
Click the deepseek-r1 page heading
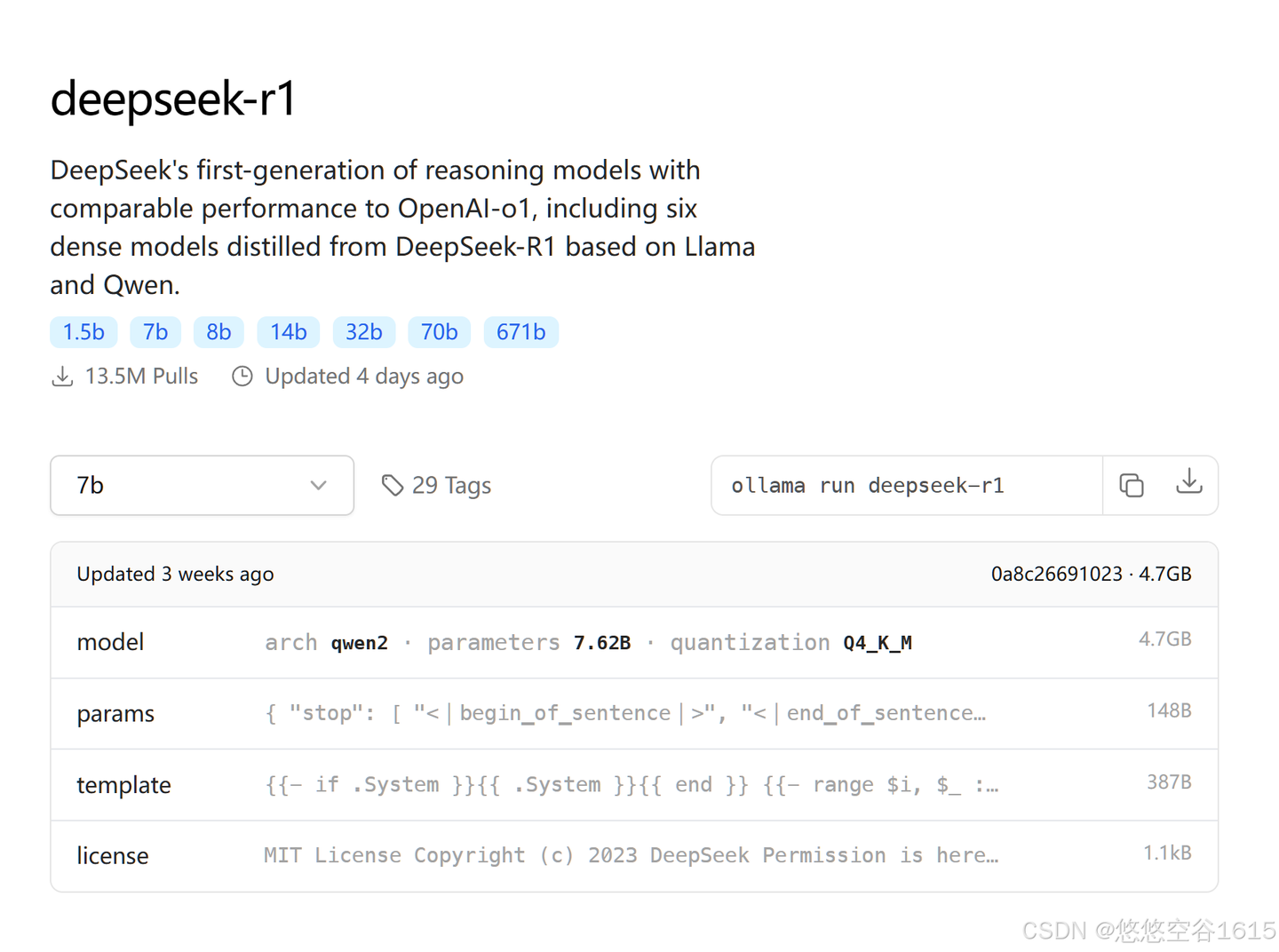point(173,99)
